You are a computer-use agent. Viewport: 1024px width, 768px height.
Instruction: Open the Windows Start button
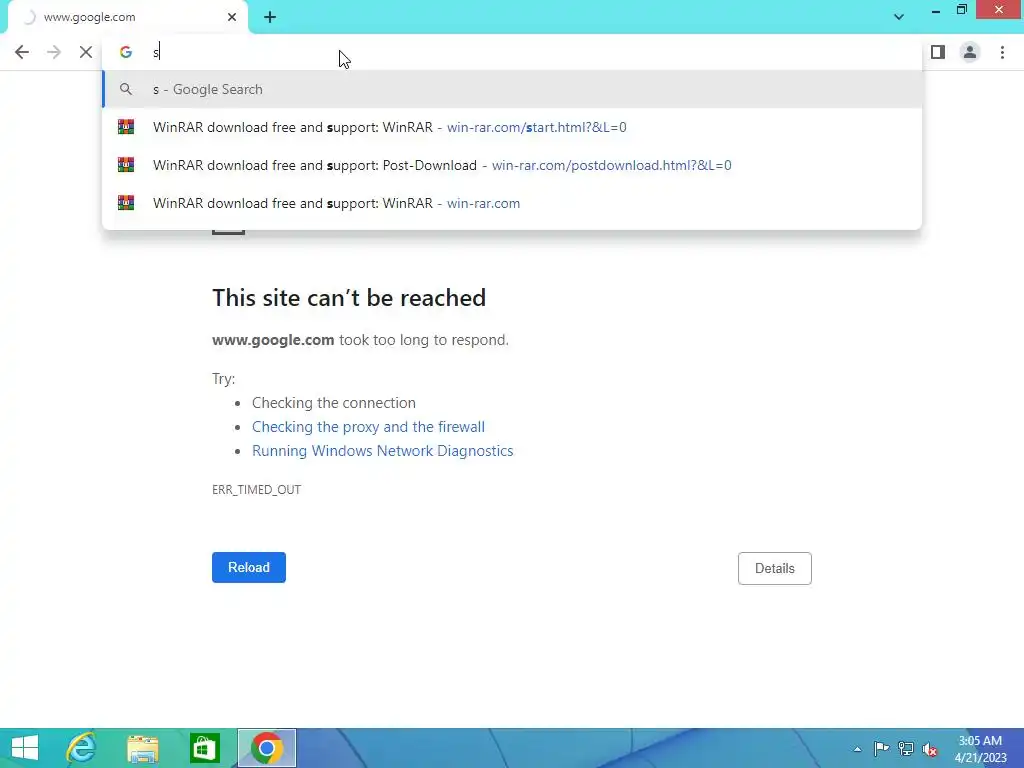click(25, 748)
